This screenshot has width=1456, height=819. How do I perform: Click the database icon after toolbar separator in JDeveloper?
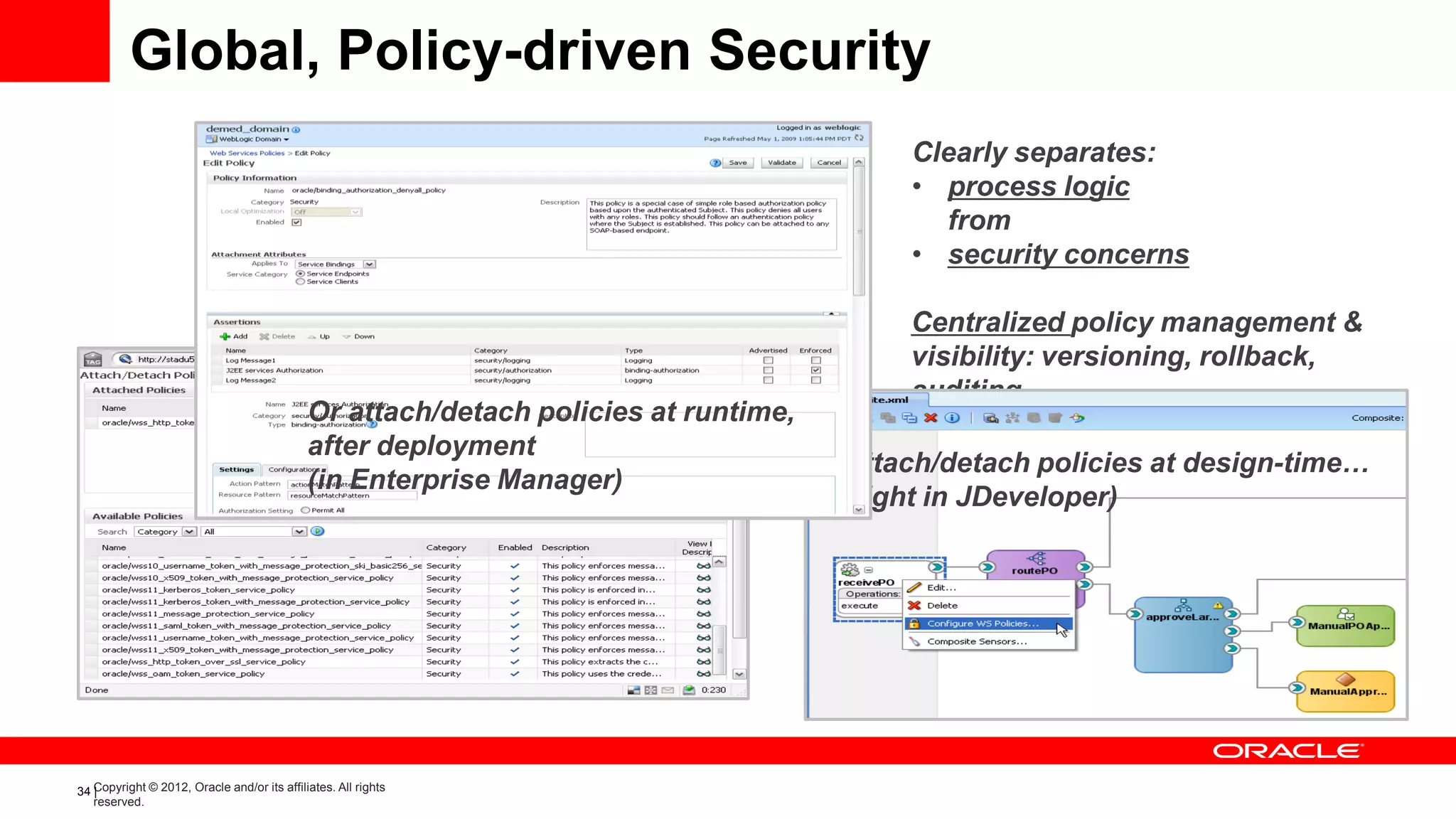coord(990,418)
